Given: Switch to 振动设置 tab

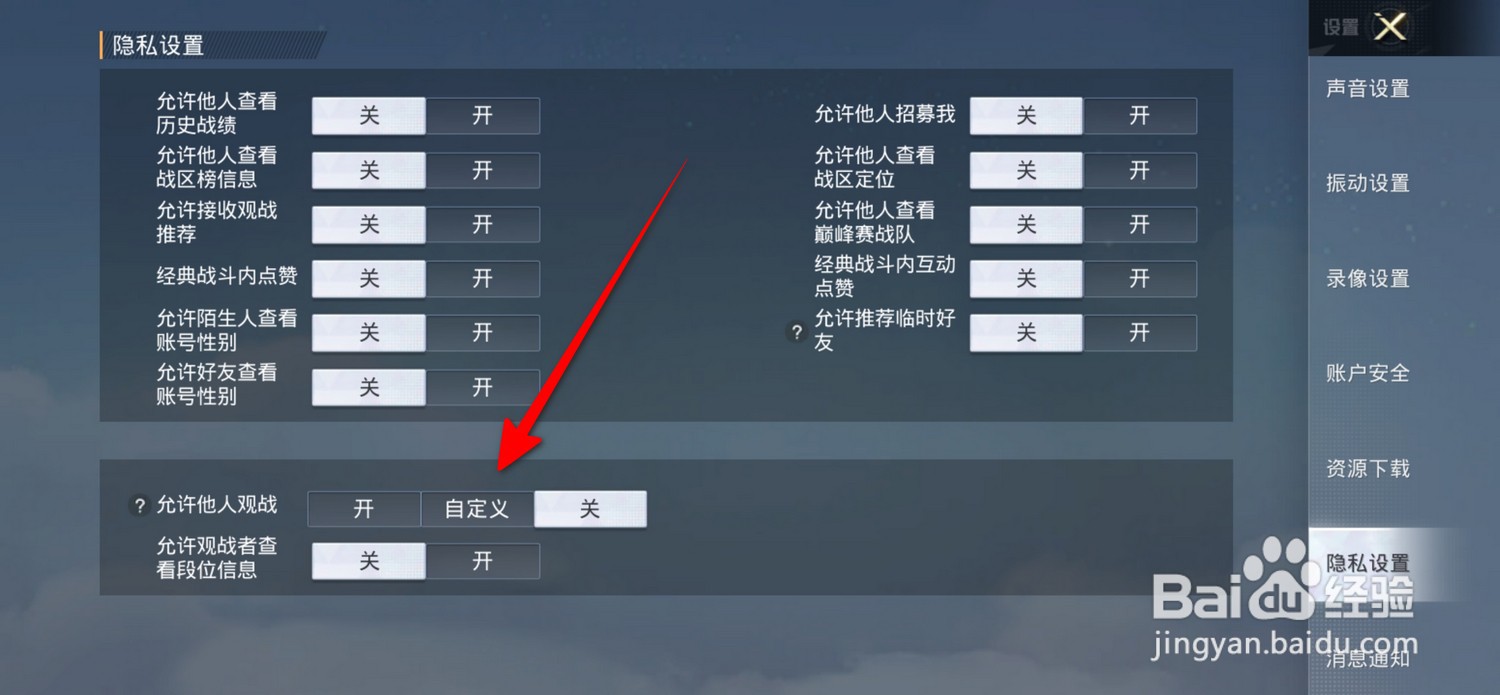Looking at the screenshot, I should tap(1367, 183).
